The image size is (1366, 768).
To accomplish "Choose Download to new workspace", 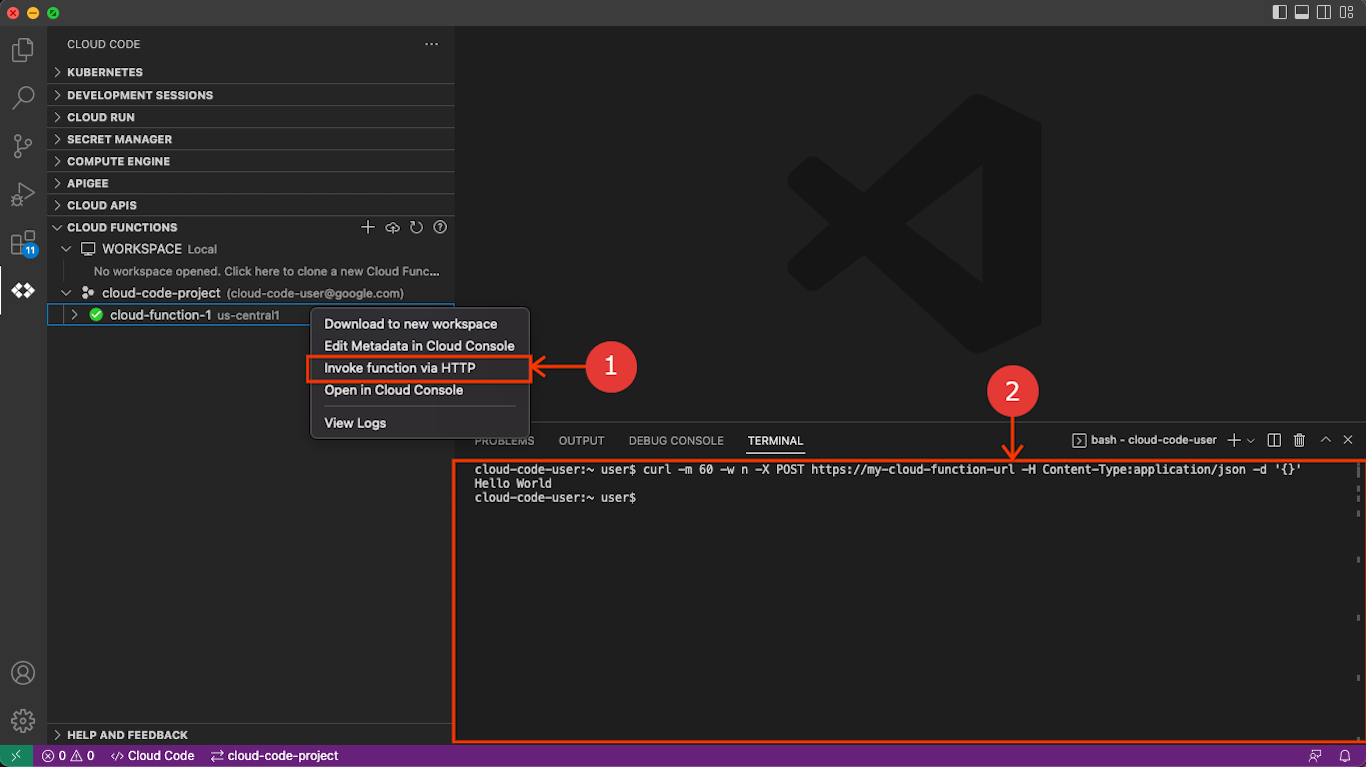I will [420, 324].
